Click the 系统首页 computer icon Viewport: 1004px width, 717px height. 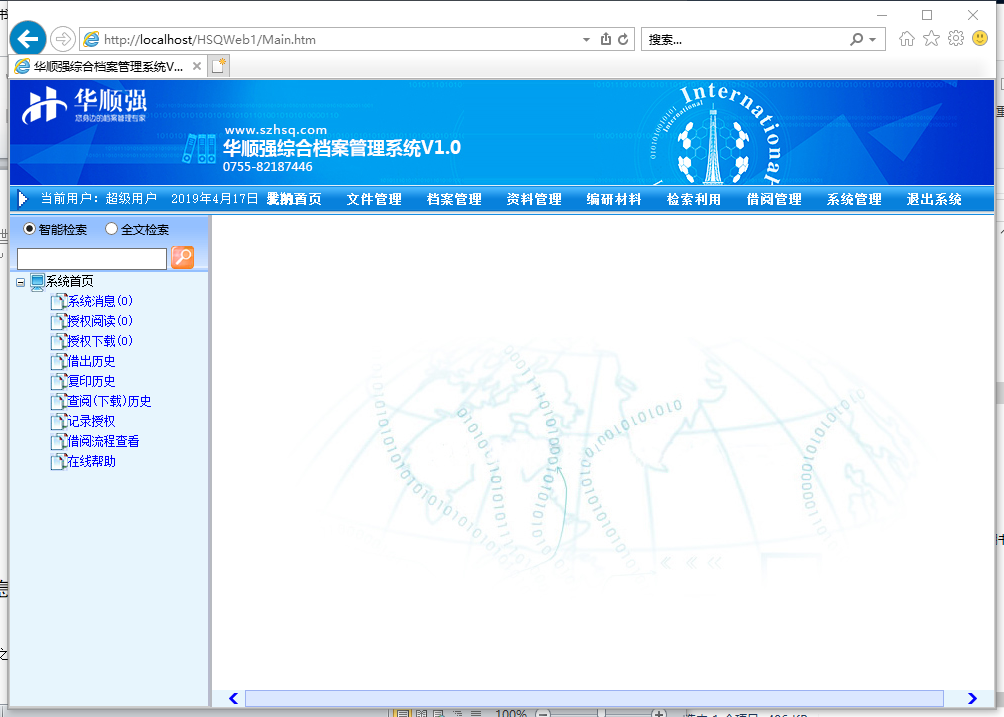[x=38, y=282]
